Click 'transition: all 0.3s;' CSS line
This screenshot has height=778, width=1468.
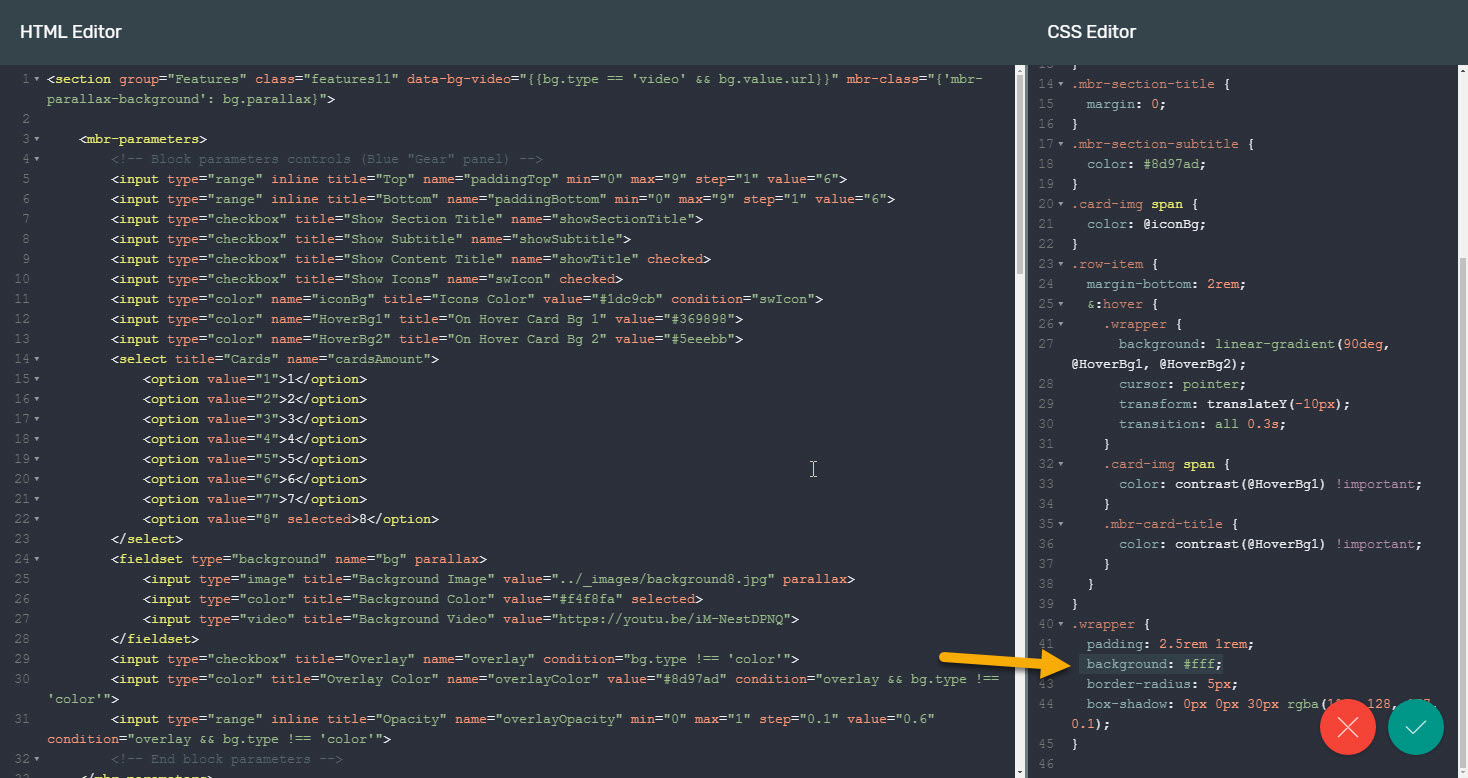[x=1202, y=424]
